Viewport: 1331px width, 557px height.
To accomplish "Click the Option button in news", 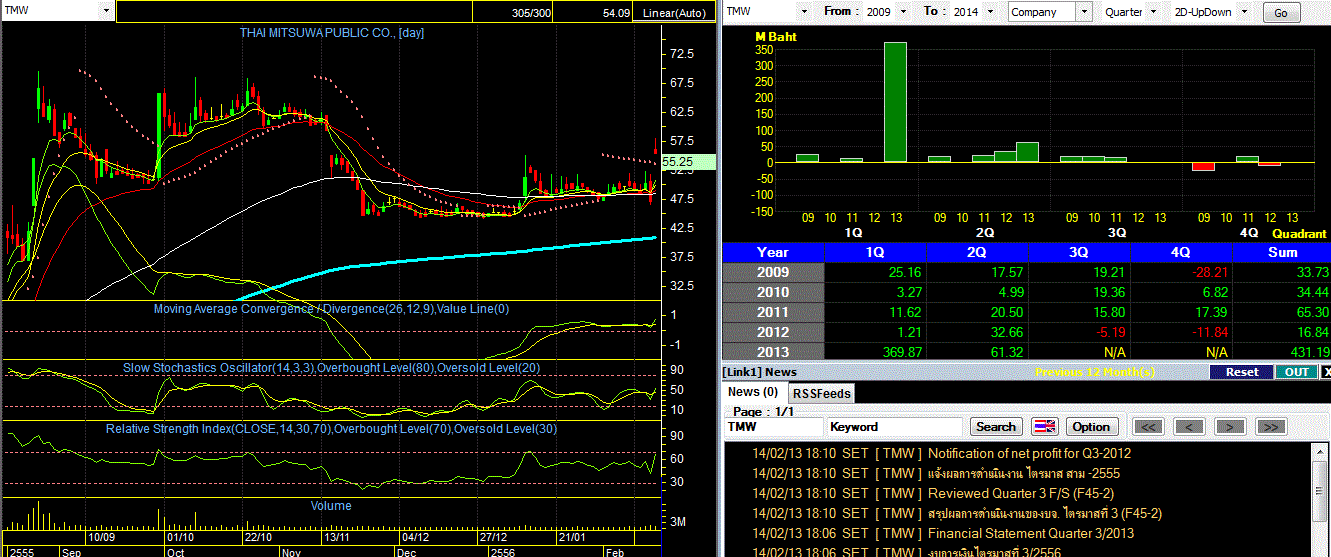I will click(1091, 427).
